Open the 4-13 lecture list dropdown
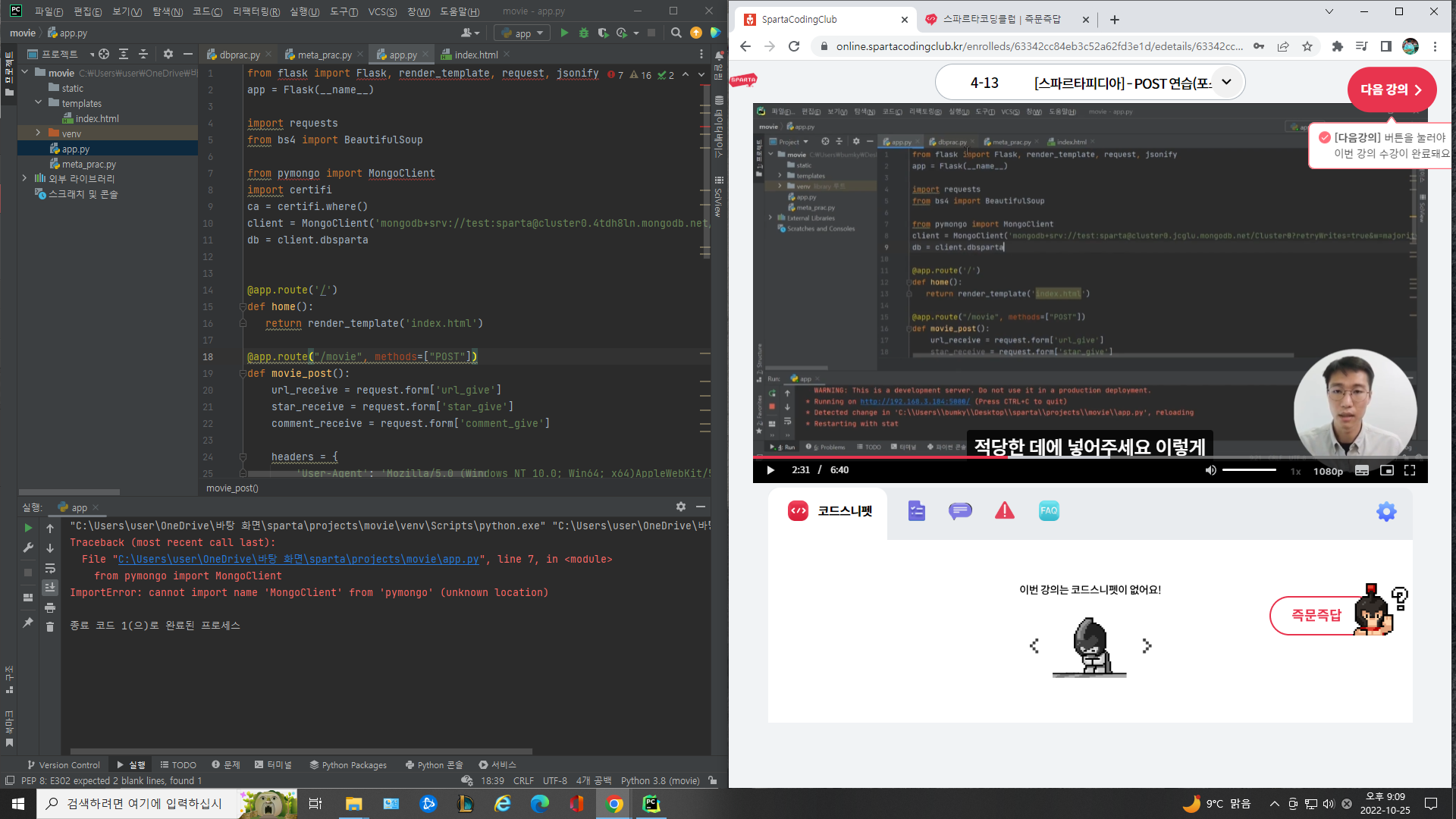 point(1226,82)
